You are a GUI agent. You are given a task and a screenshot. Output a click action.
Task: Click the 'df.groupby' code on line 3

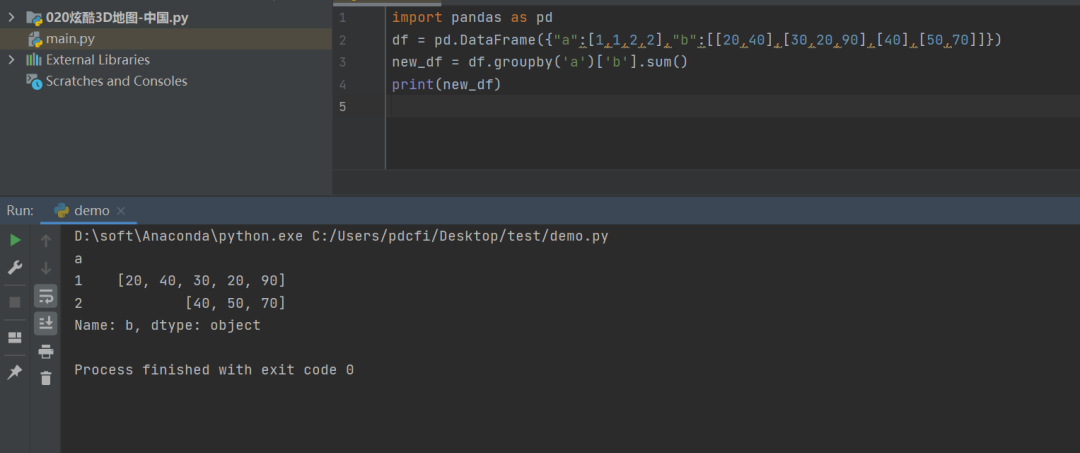pos(510,62)
